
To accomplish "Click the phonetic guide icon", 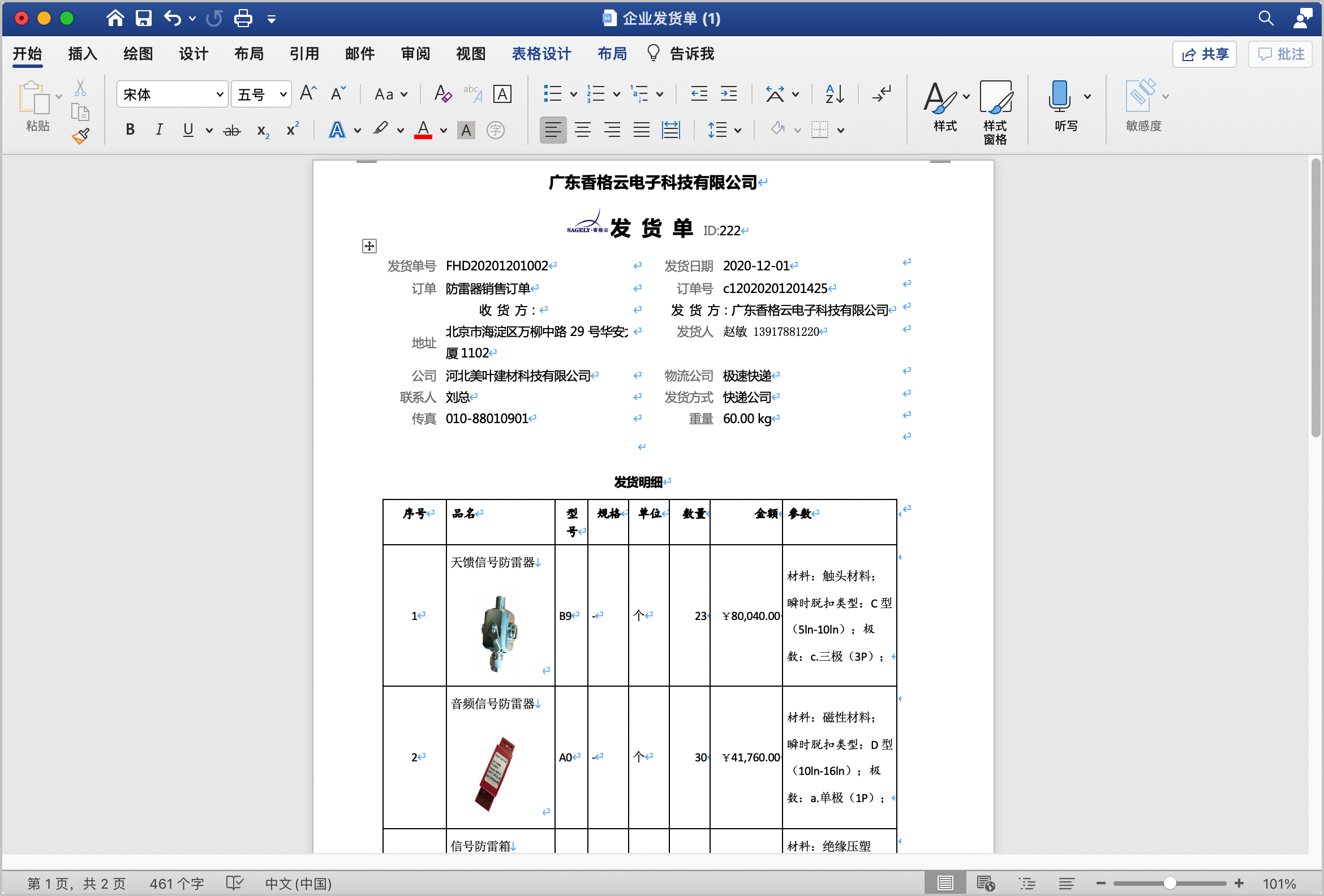I will 473,93.
